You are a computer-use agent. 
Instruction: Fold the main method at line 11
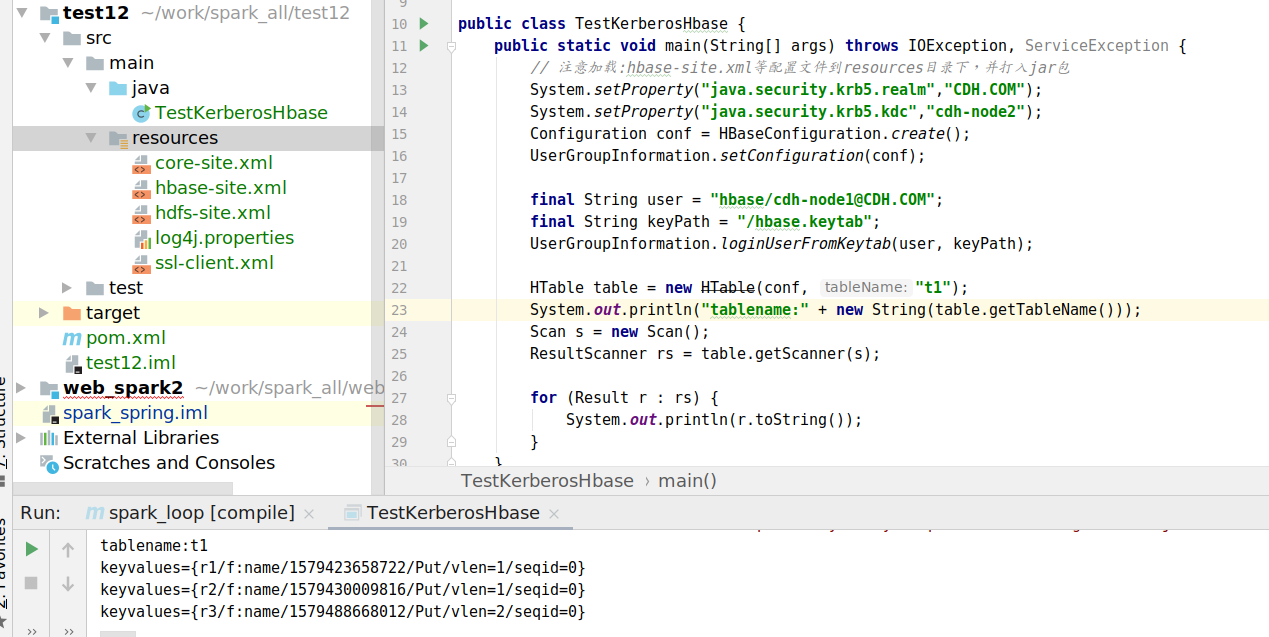(451, 46)
